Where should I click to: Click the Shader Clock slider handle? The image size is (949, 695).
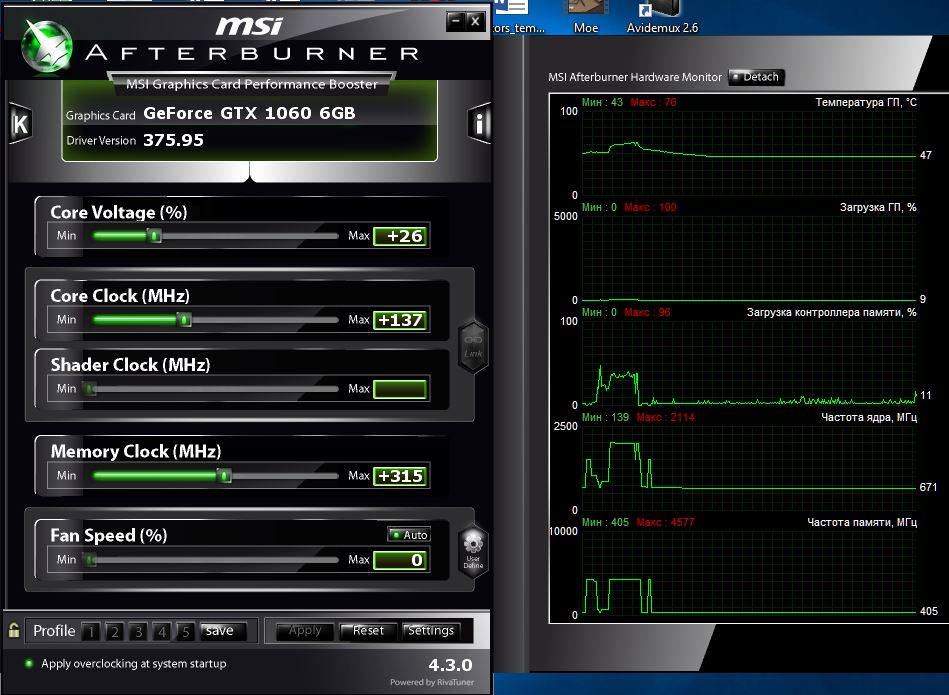[90, 388]
